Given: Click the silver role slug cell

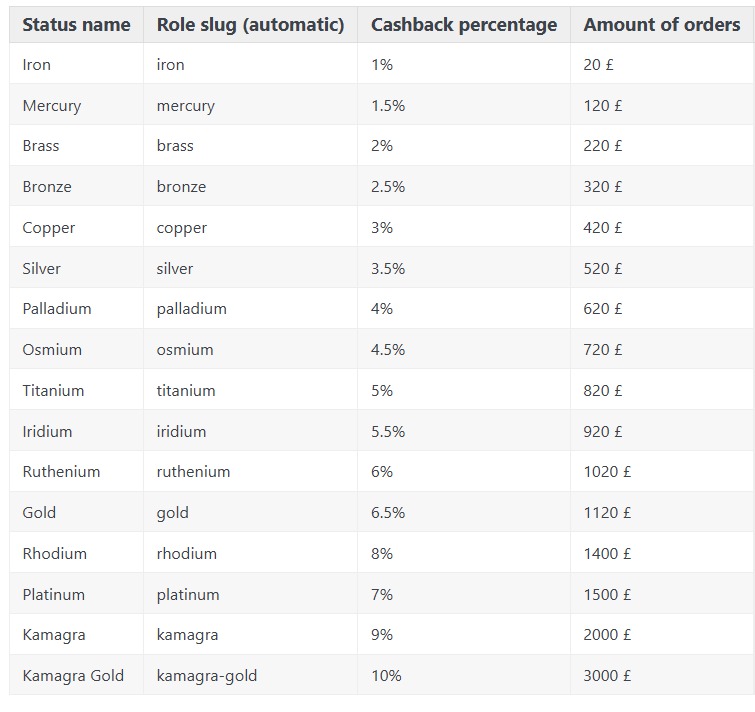Looking at the screenshot, I should coord(175,269).
